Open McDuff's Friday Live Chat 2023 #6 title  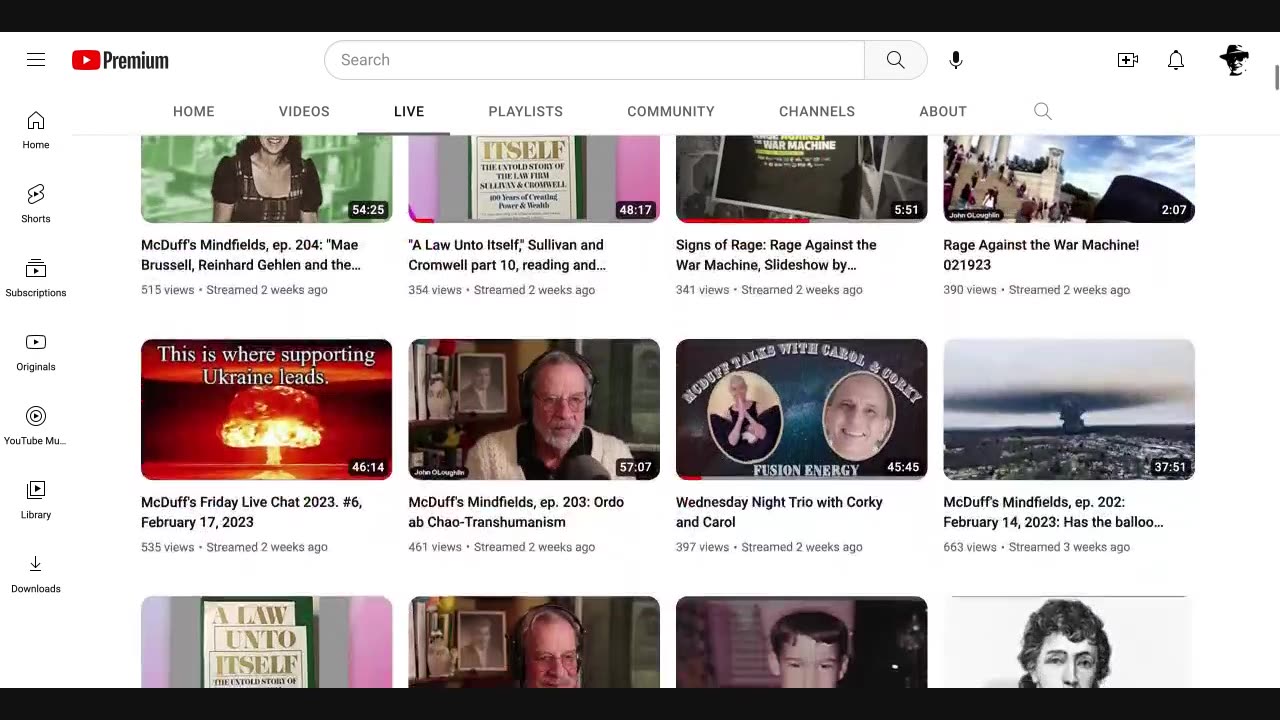(x=251, y=512)
